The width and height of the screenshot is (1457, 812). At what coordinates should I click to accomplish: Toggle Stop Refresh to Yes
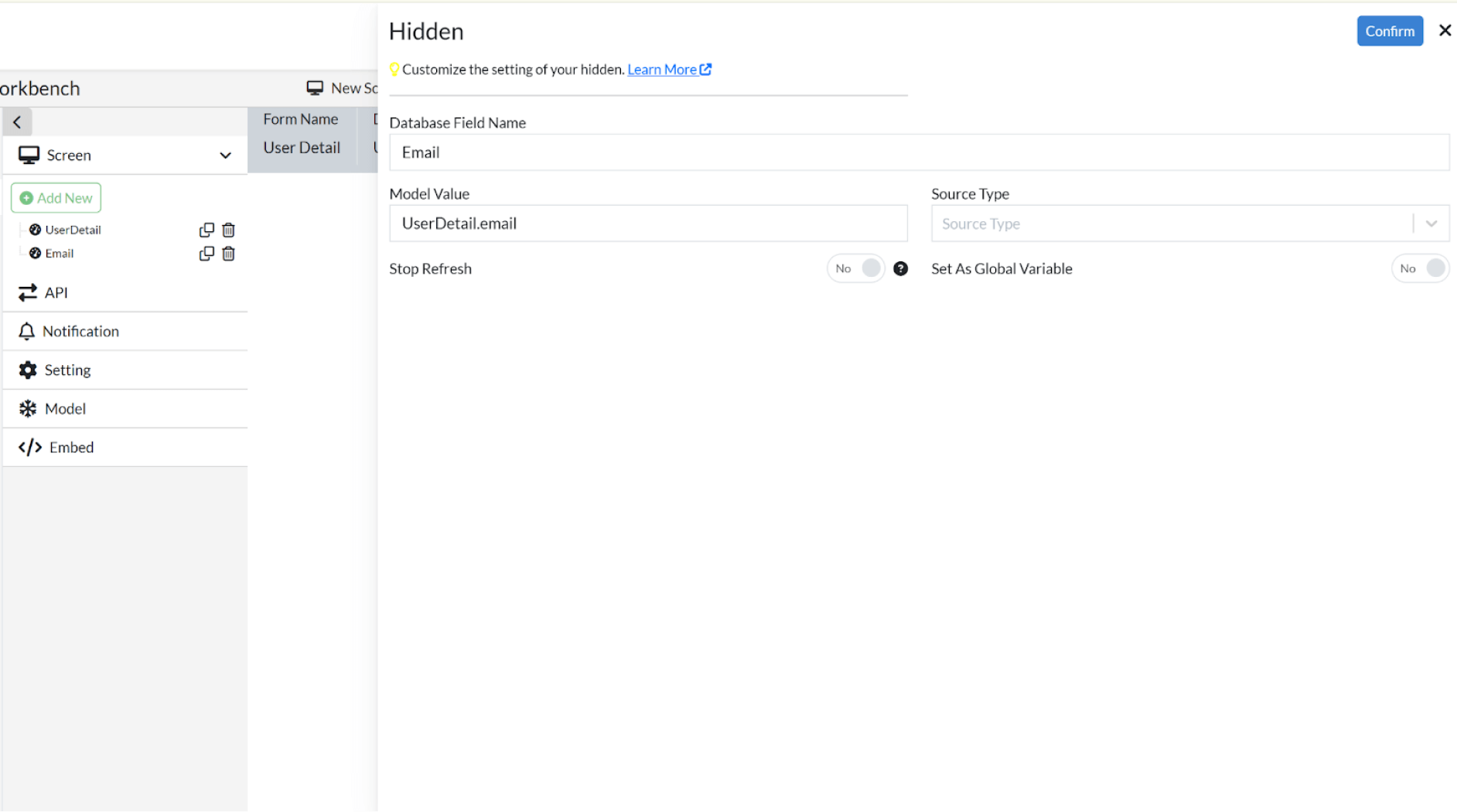coord(856,268)
